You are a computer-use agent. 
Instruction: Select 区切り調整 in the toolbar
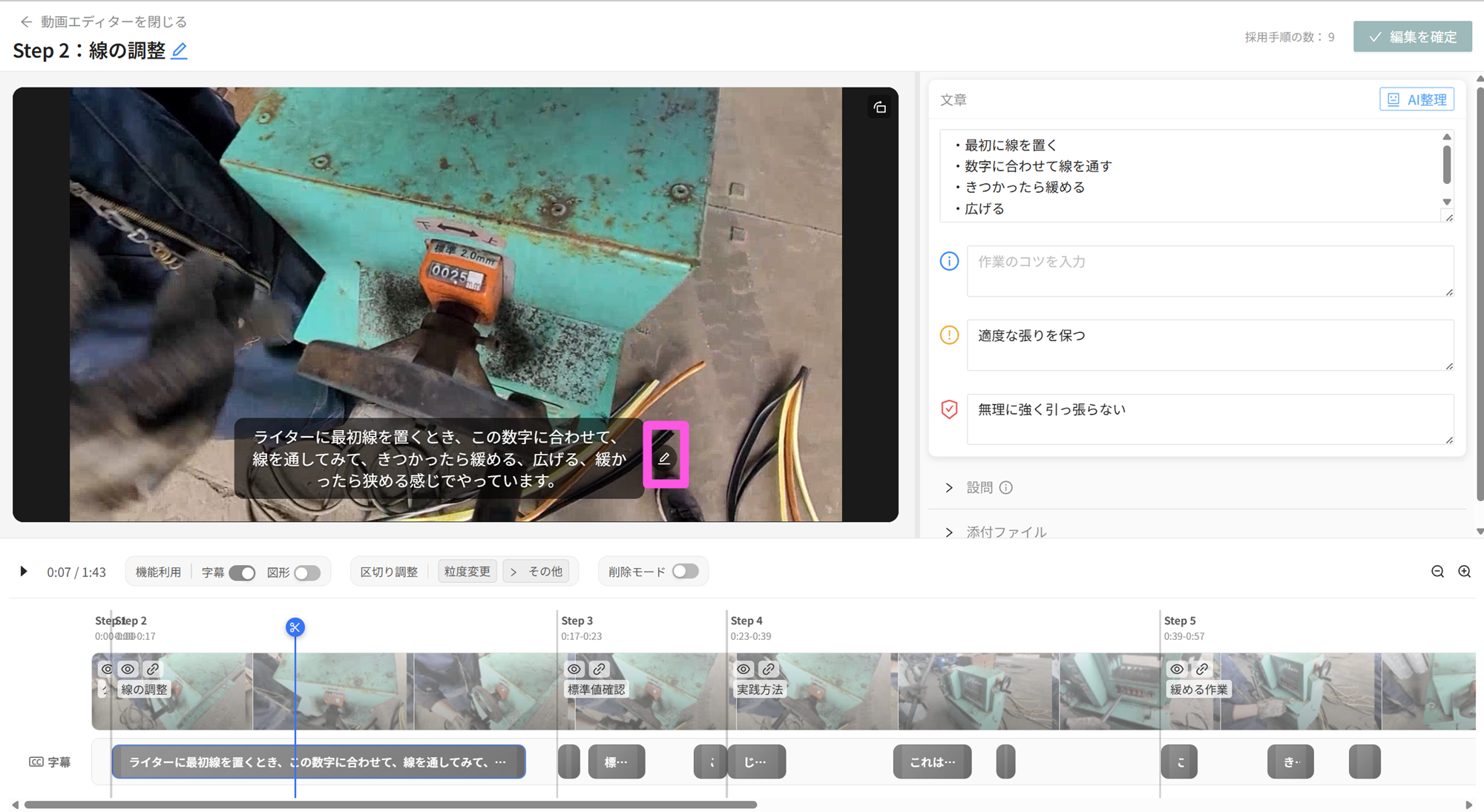click(389, 572)
